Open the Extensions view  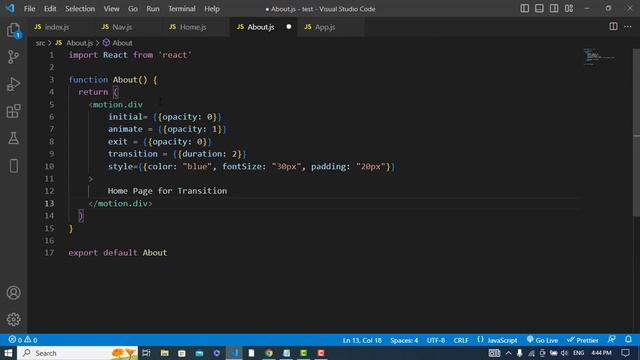[x=13, y=111]
